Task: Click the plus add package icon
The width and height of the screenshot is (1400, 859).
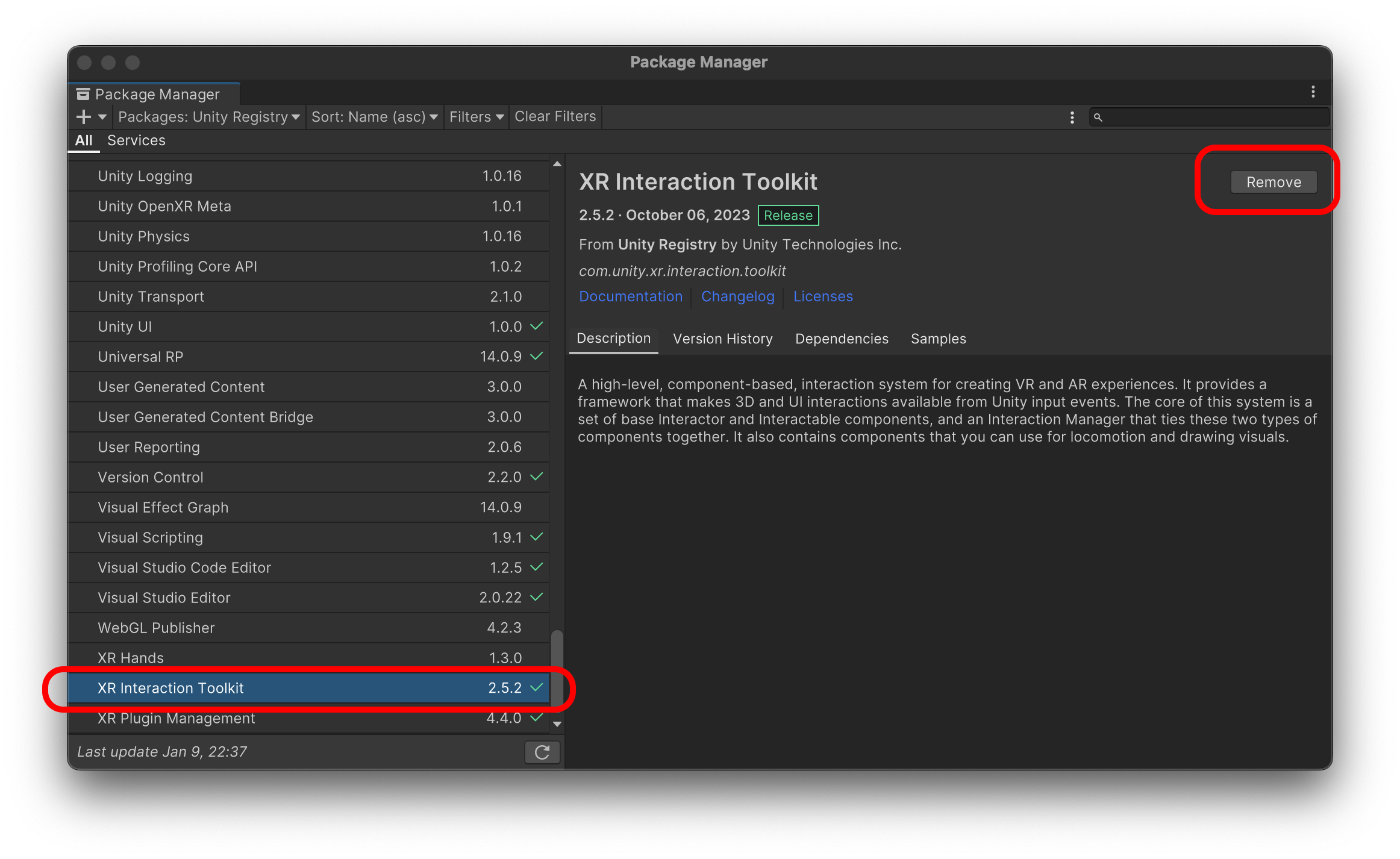Action: point(84,117)
